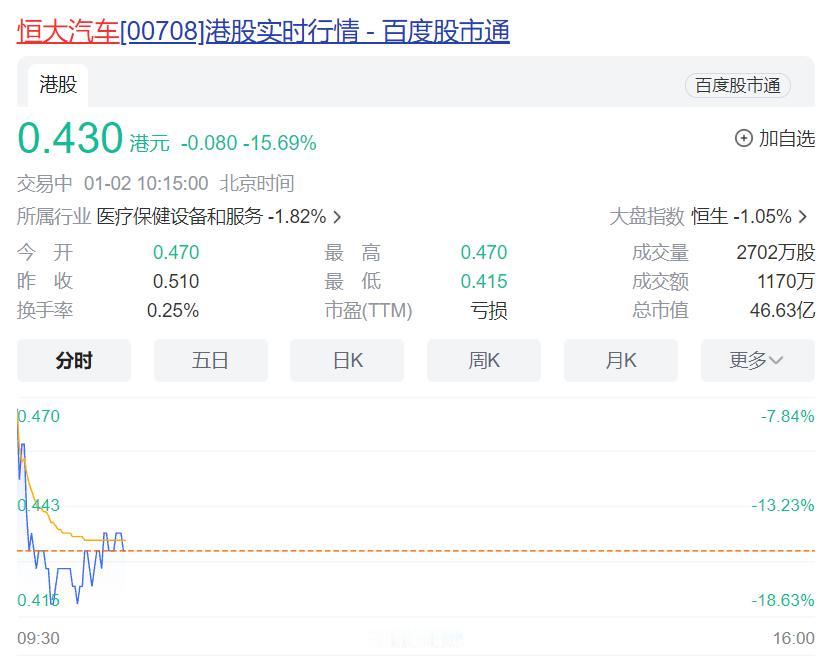Open the 恒大汽车[00708] title link
The width and height of the screenshot is (836, 656).
pos(263,31)
